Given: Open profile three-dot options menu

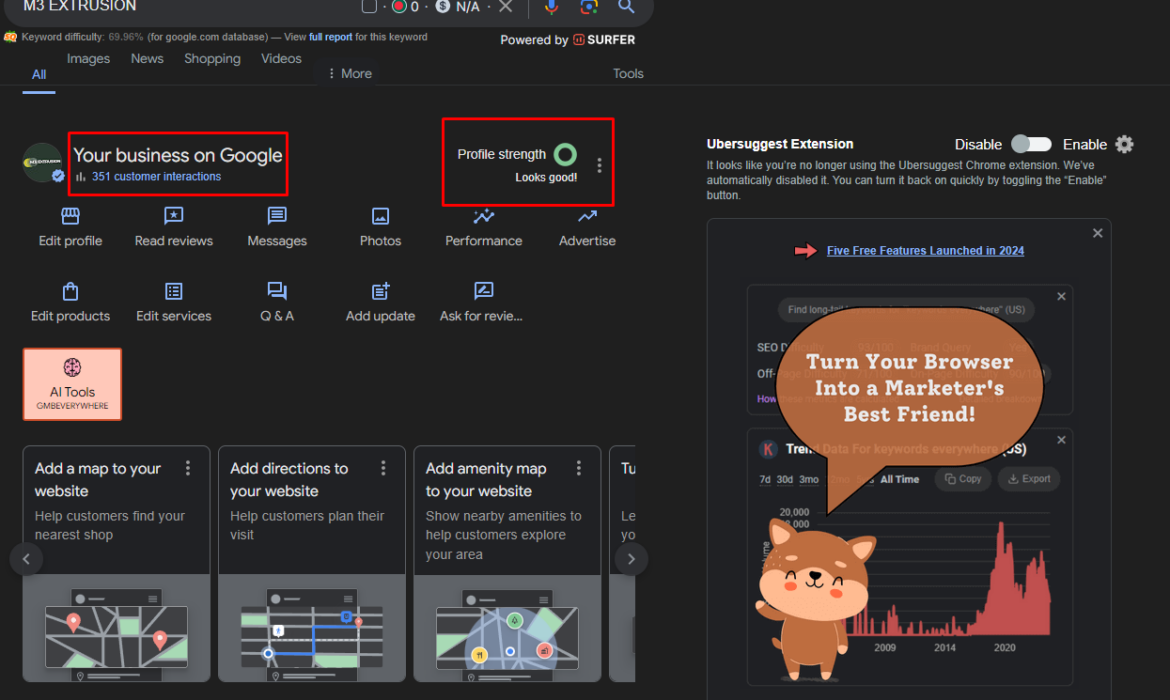Looking at the screenshot, I should click(x=599, y=165).
